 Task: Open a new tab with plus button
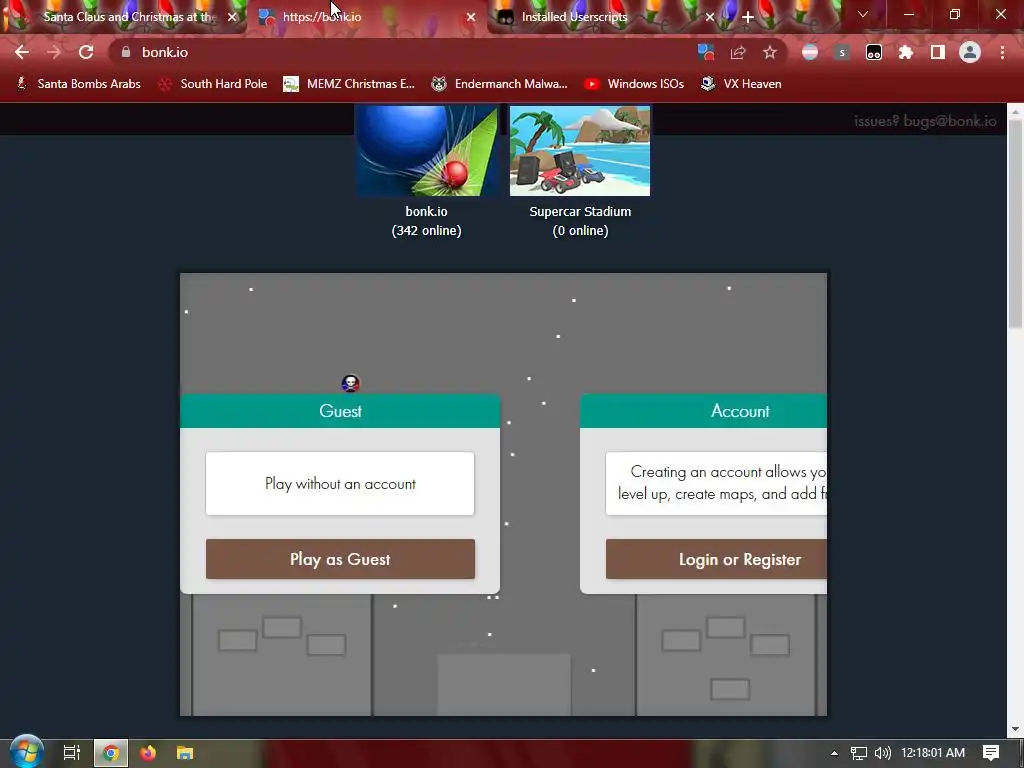[x=748, y=17]
